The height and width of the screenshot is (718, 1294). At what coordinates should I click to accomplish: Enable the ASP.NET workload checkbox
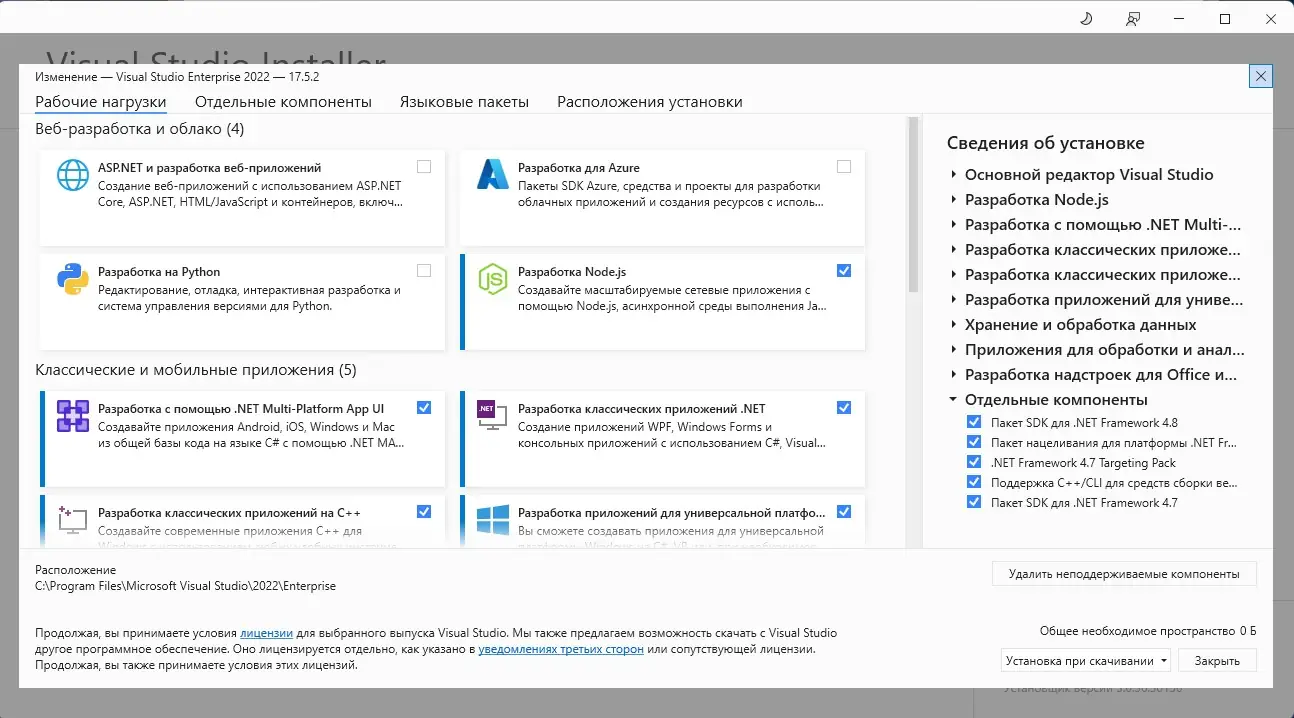tap(424, 166)
